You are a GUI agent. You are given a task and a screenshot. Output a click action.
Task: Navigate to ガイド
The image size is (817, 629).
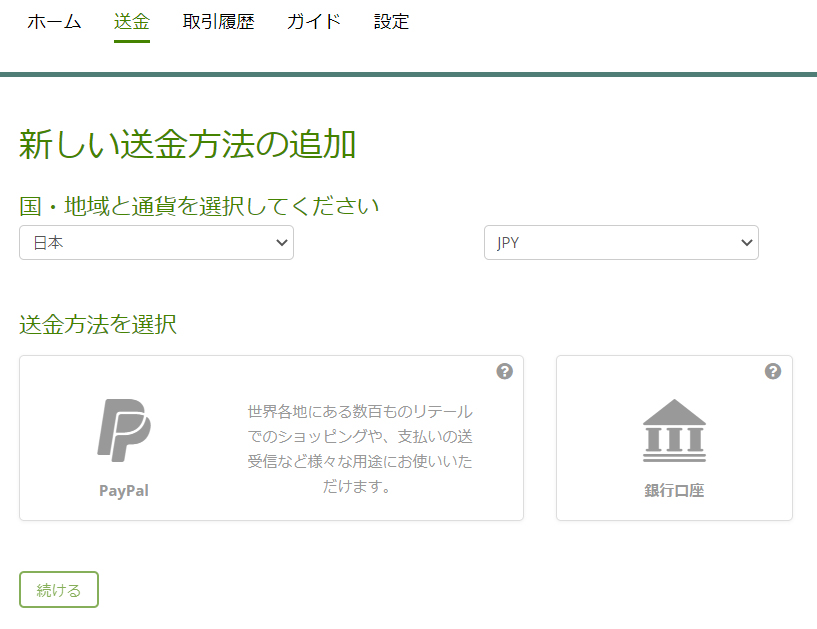click(x=313, y=22)
